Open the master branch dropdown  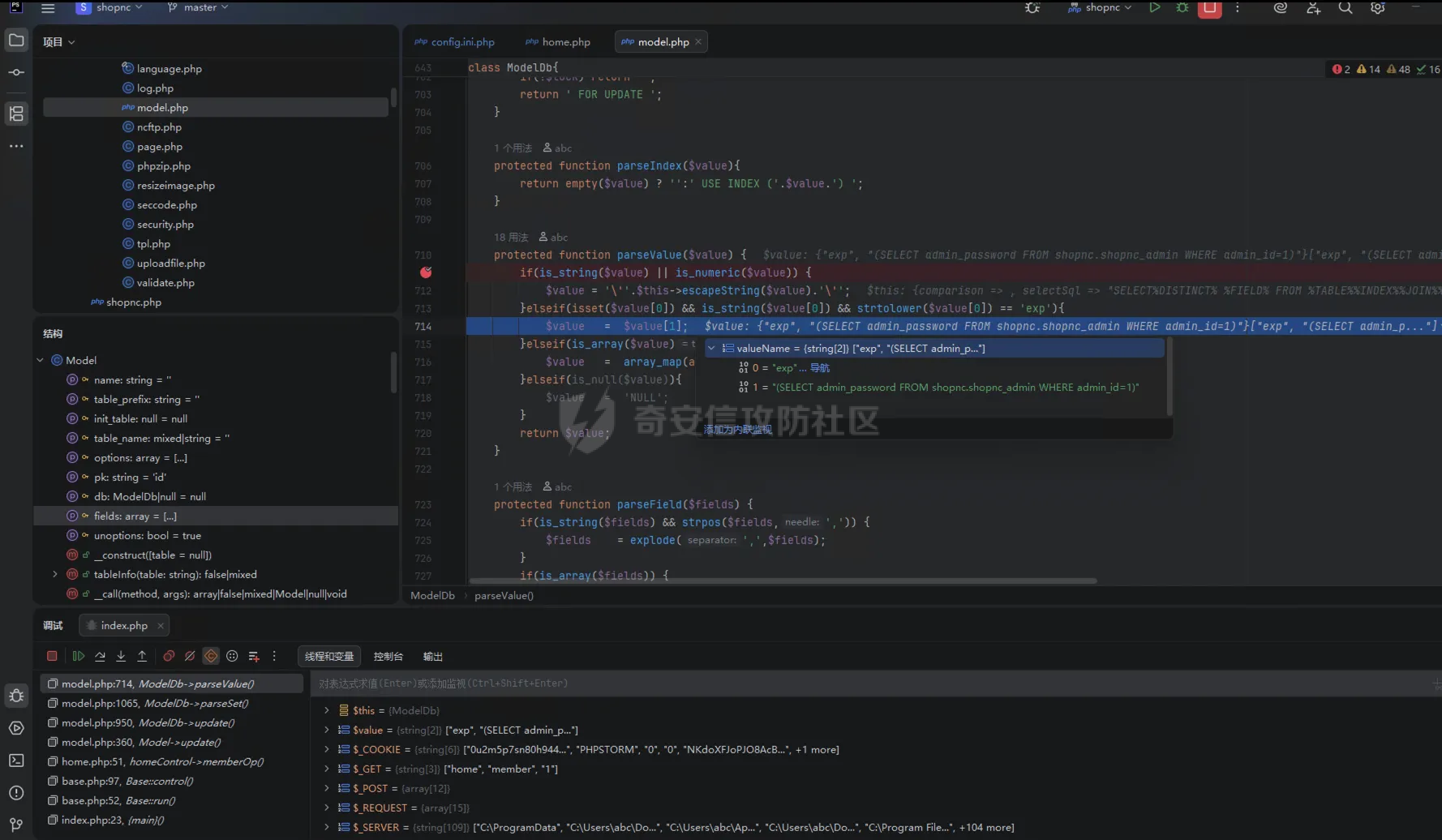click(198, 7)
